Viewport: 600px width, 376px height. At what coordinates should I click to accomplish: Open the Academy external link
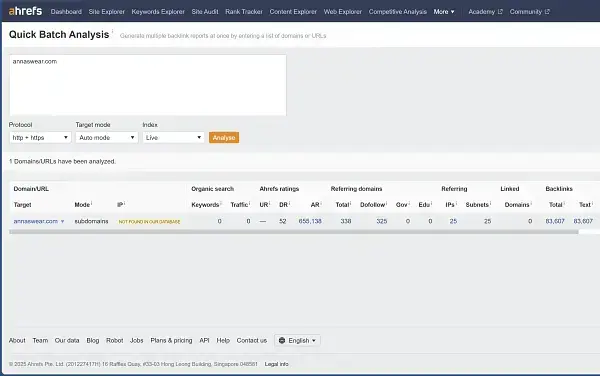pyautogui.click(x=485, y=12)
